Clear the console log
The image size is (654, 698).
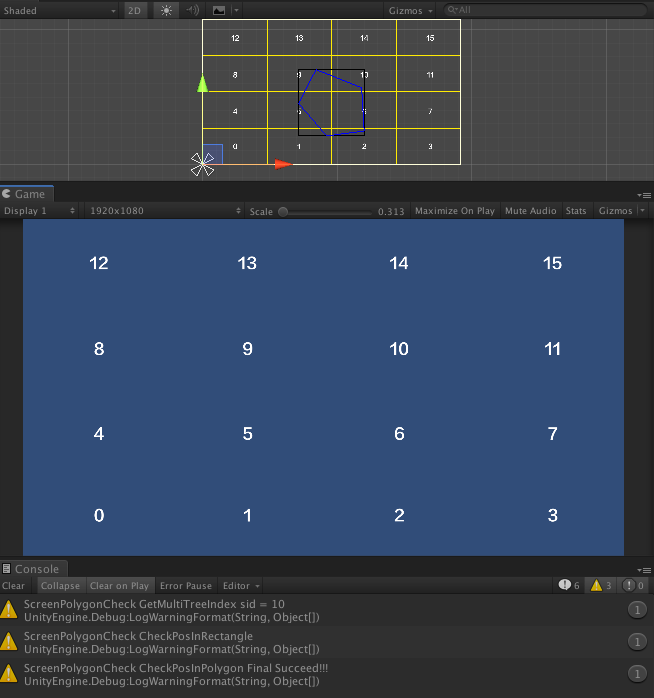[x=13, y=585]
